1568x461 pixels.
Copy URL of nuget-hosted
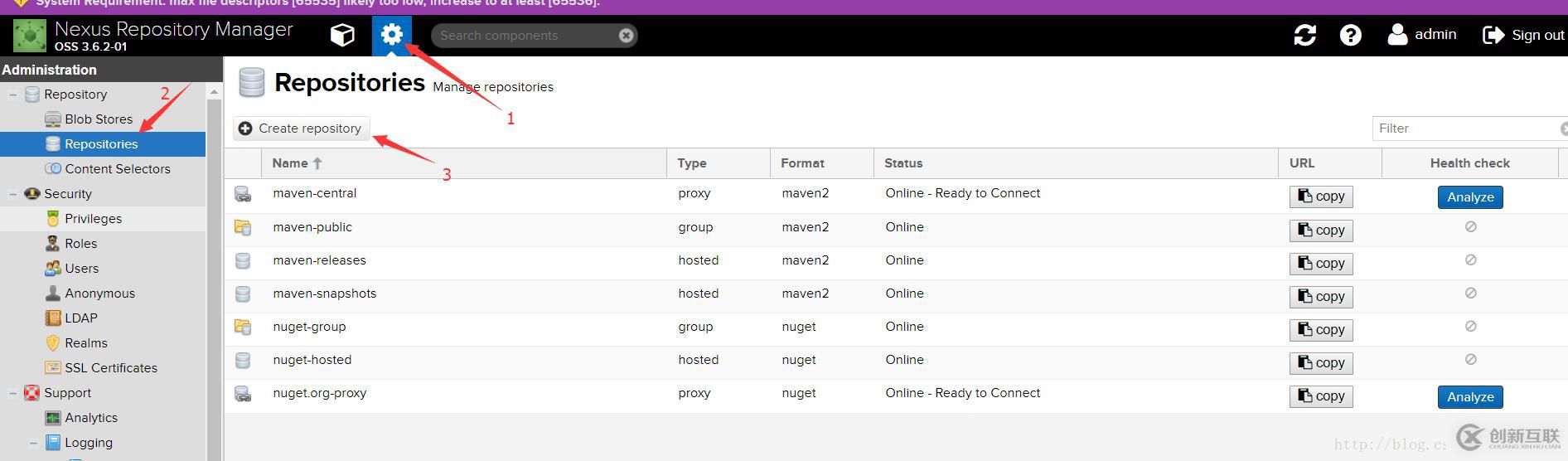click(x=1321, y=363)
